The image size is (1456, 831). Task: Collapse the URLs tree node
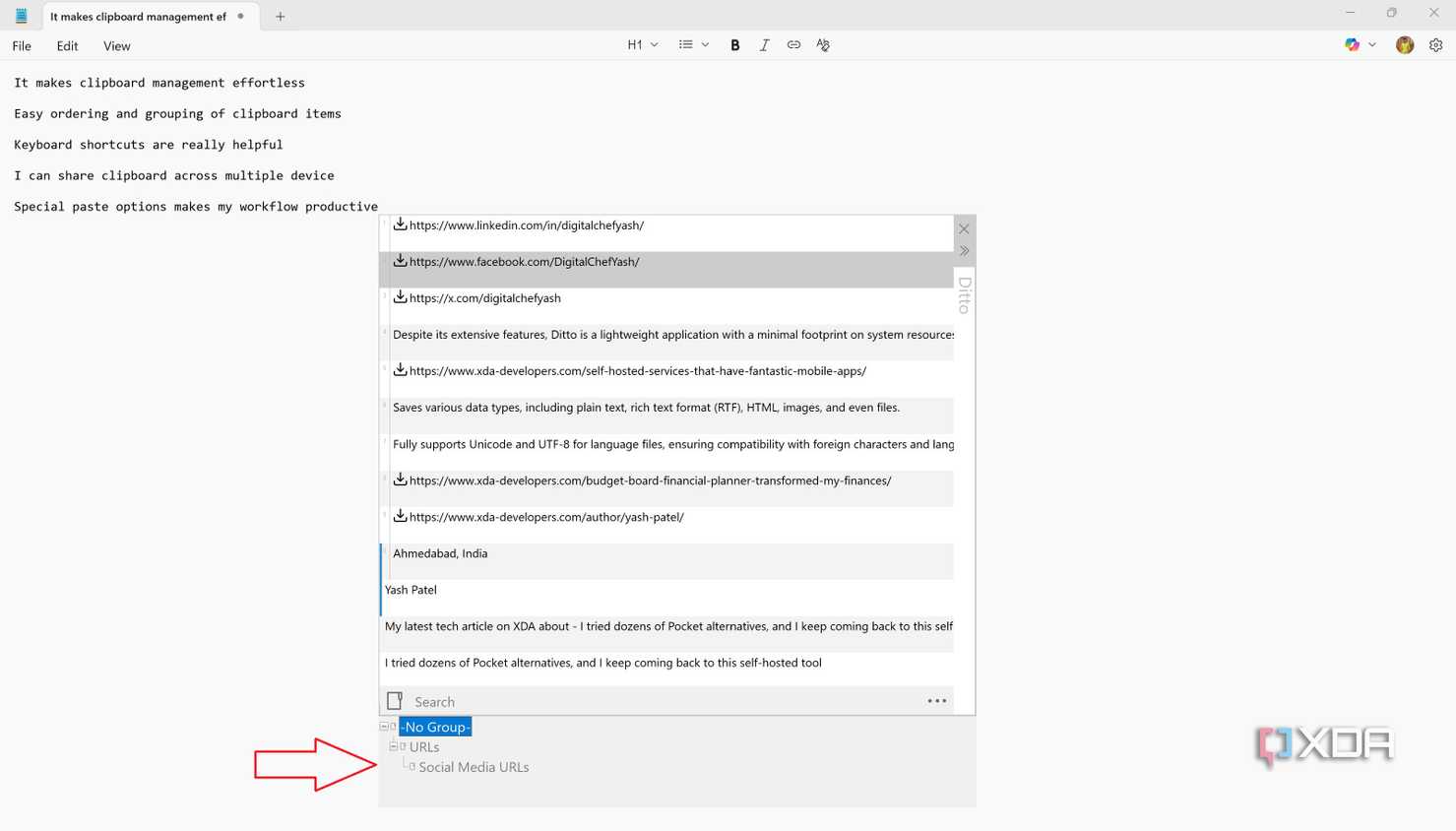[393, 746]
